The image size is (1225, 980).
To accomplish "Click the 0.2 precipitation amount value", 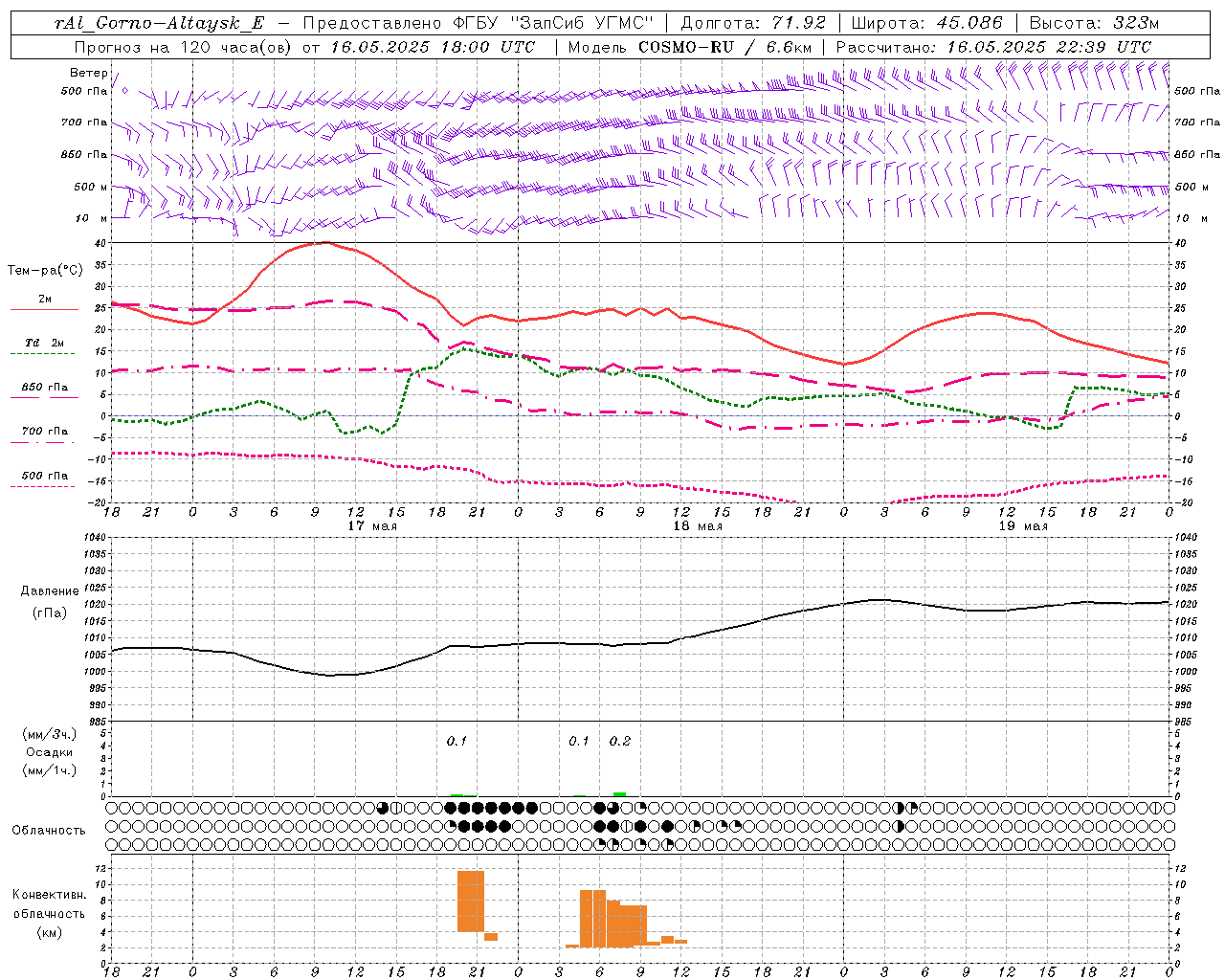I will click(620, 742).
